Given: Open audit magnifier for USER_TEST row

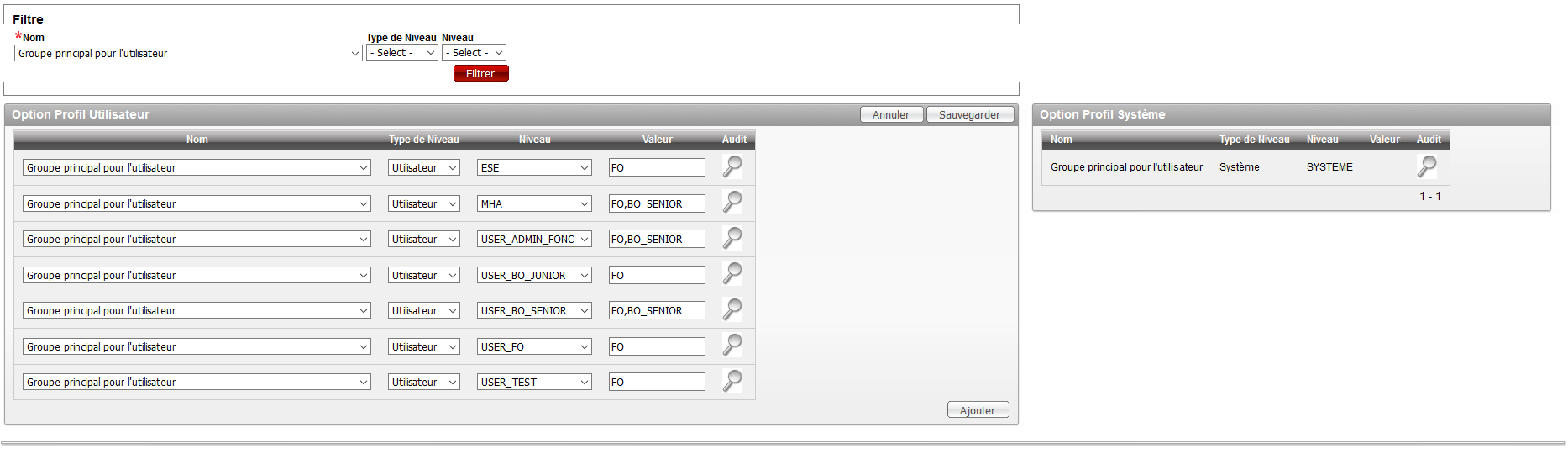Looking at the screenshot, I should coord(732,382).
